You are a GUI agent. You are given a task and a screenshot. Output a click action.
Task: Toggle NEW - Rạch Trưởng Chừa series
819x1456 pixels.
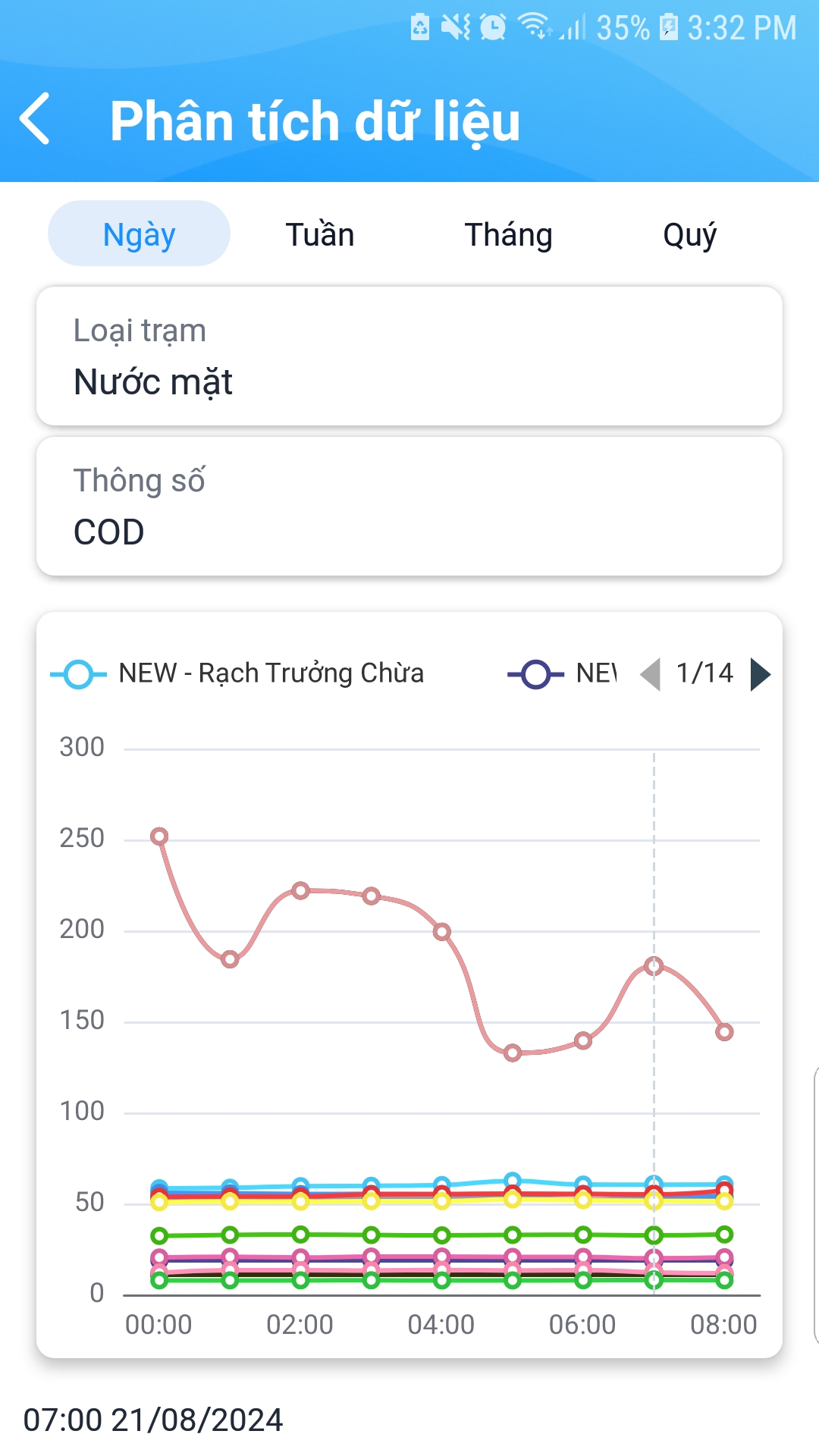[237, 673]
